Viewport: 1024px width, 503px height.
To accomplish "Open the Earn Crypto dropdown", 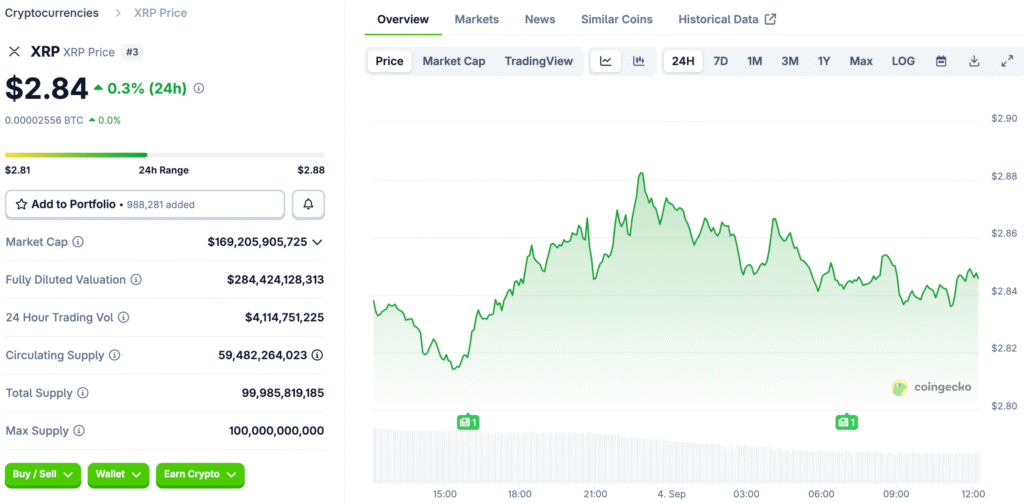I will (x=200, y=475).
